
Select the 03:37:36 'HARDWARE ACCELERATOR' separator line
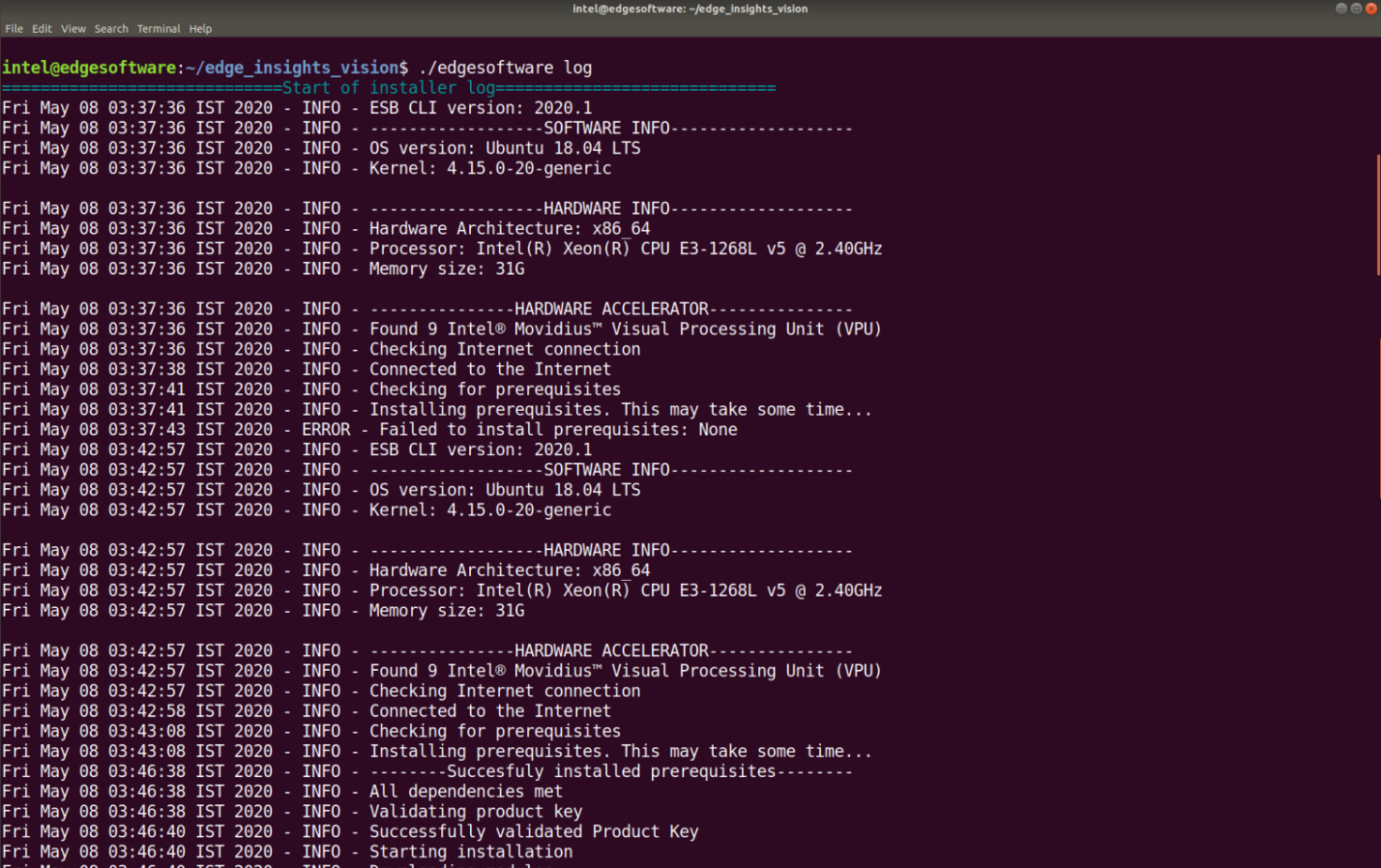click(x=427, y=309)
